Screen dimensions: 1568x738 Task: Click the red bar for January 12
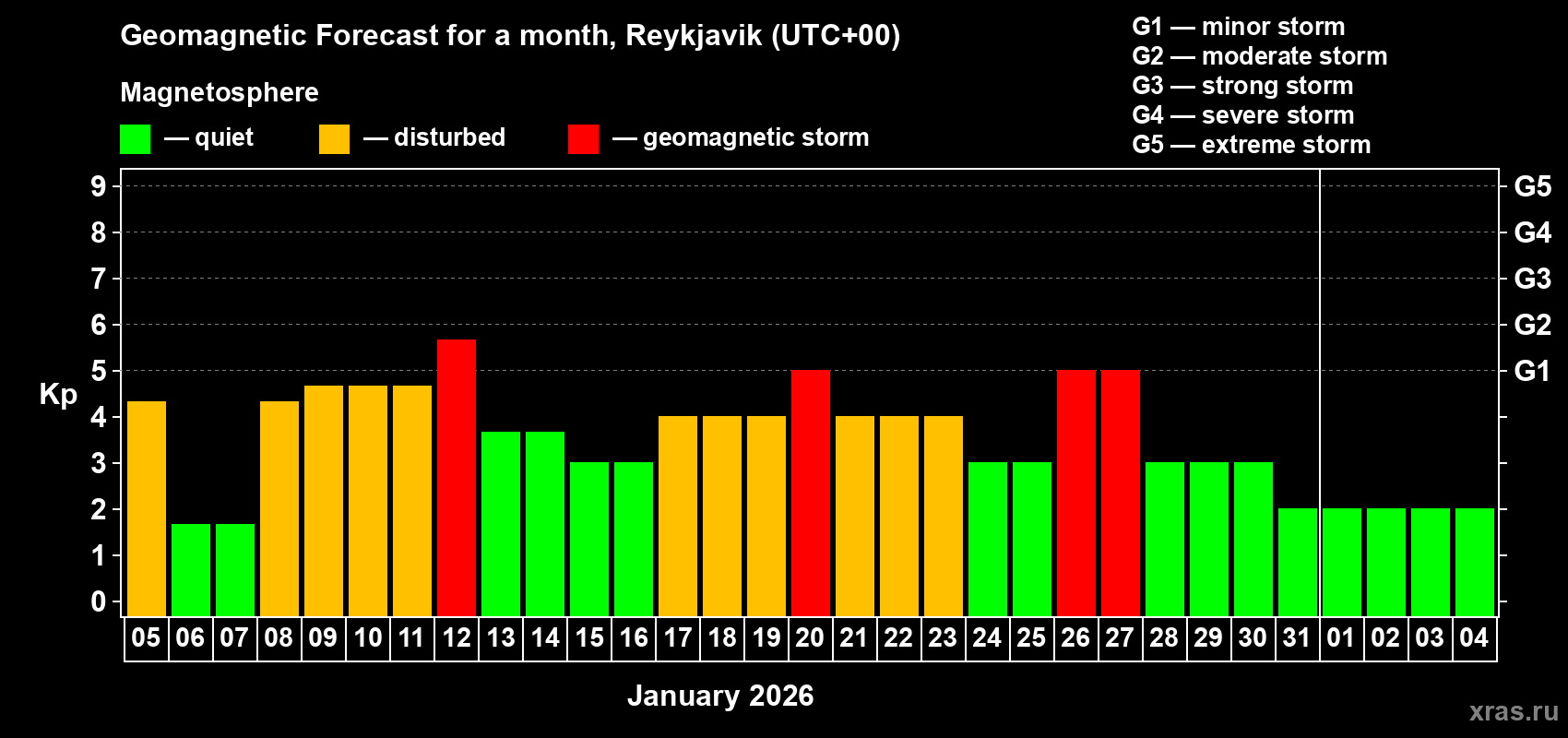[457, 478]
